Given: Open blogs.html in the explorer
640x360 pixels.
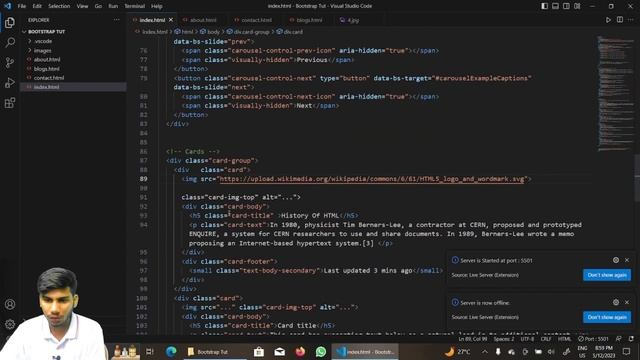Looking at the screenshot, I should click(47, 69).
